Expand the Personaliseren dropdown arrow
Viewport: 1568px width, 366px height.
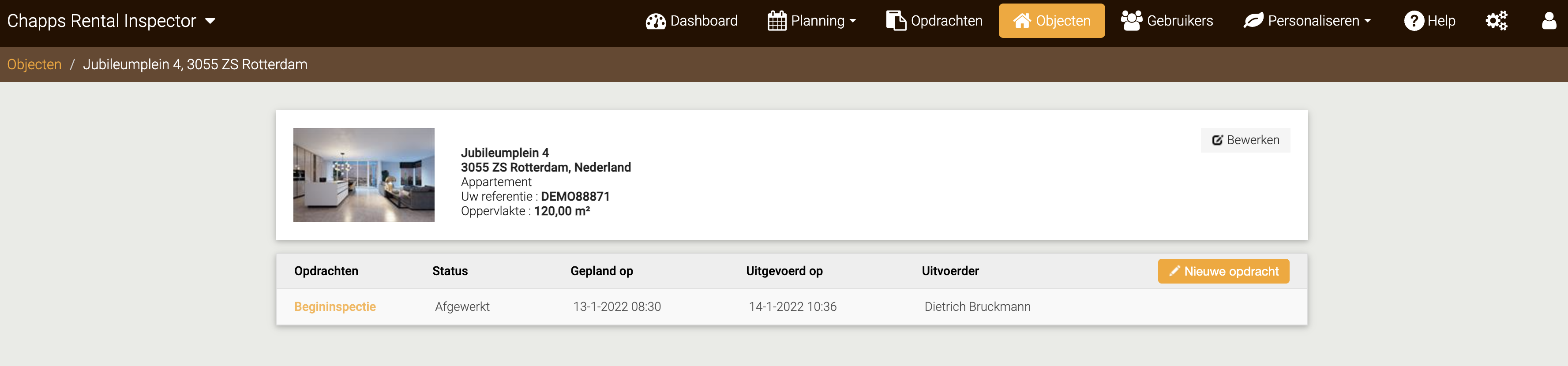1368,21
